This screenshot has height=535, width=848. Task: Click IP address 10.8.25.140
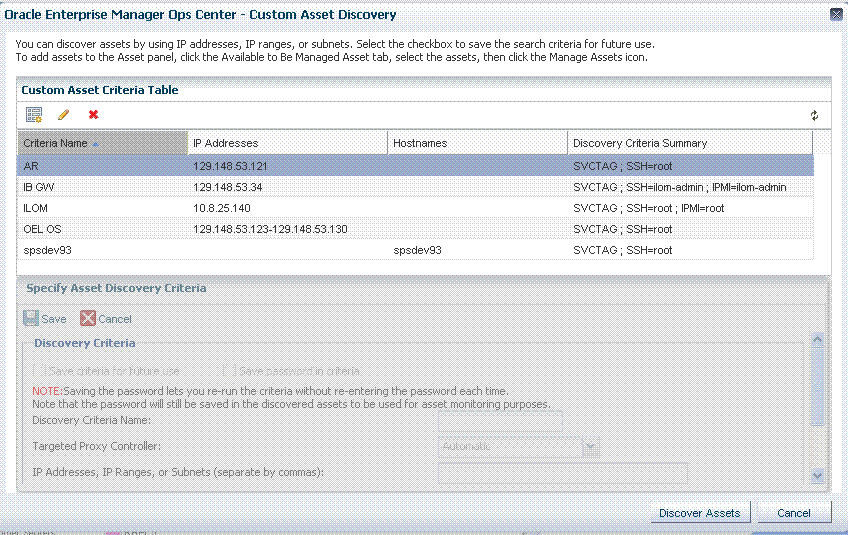[222, 208]
